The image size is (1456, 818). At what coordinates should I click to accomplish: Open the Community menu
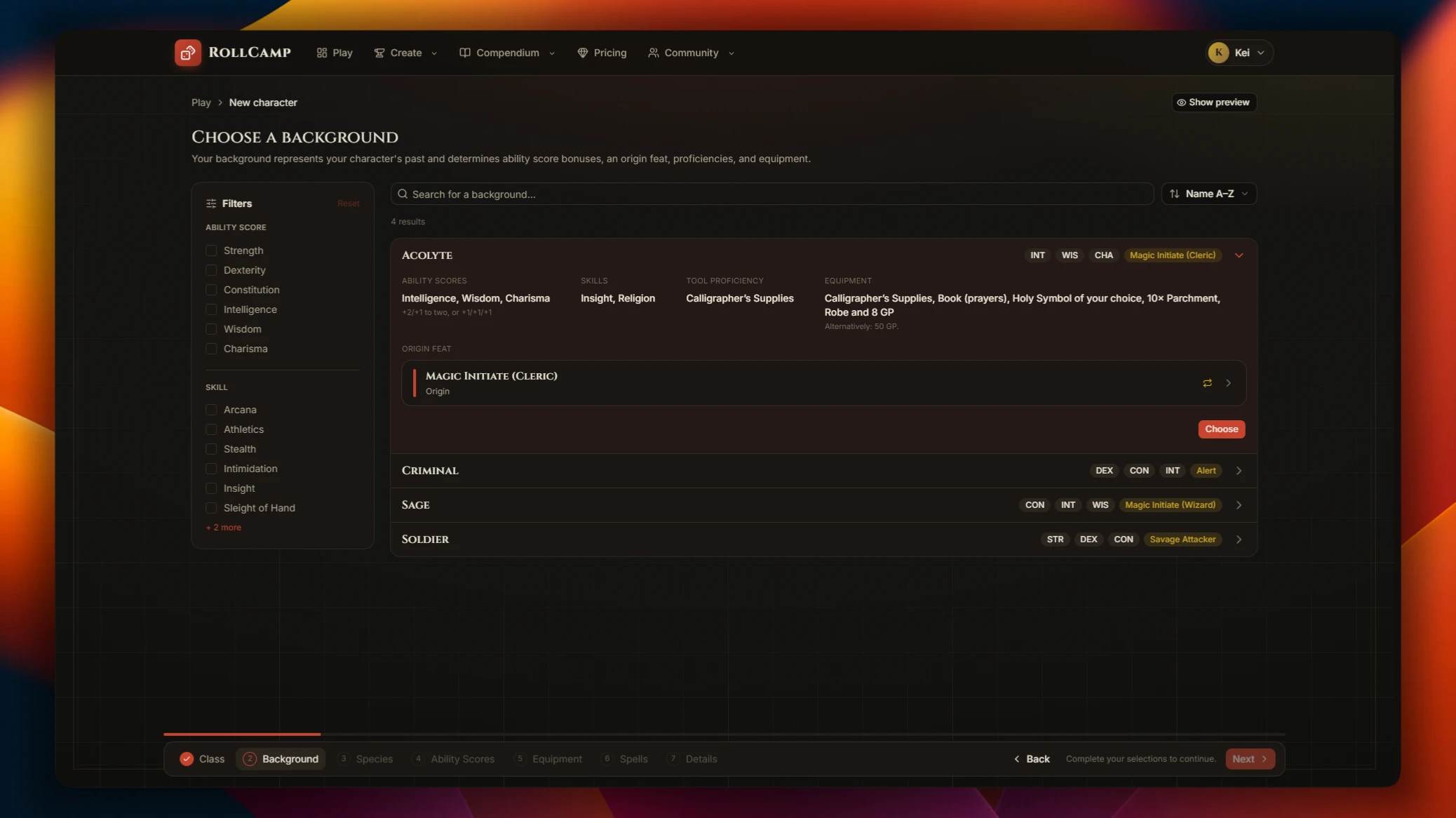691,53
